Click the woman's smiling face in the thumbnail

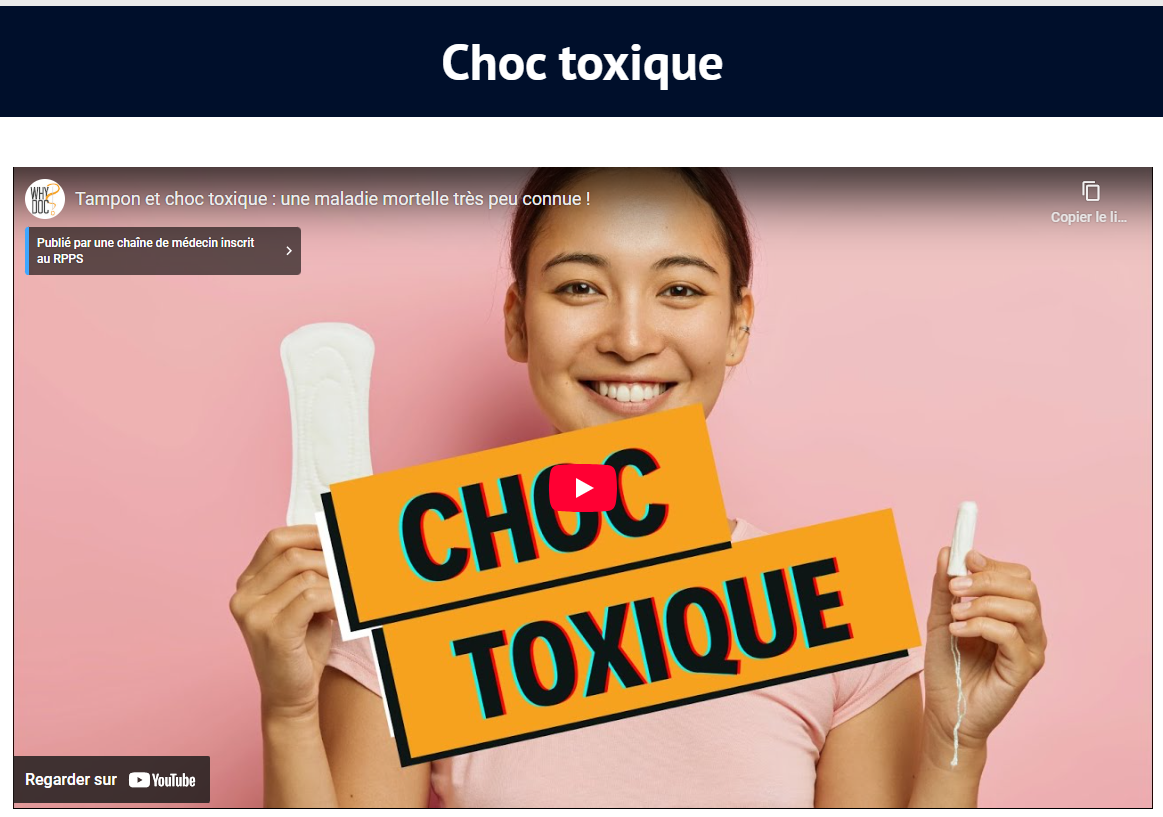630,319
